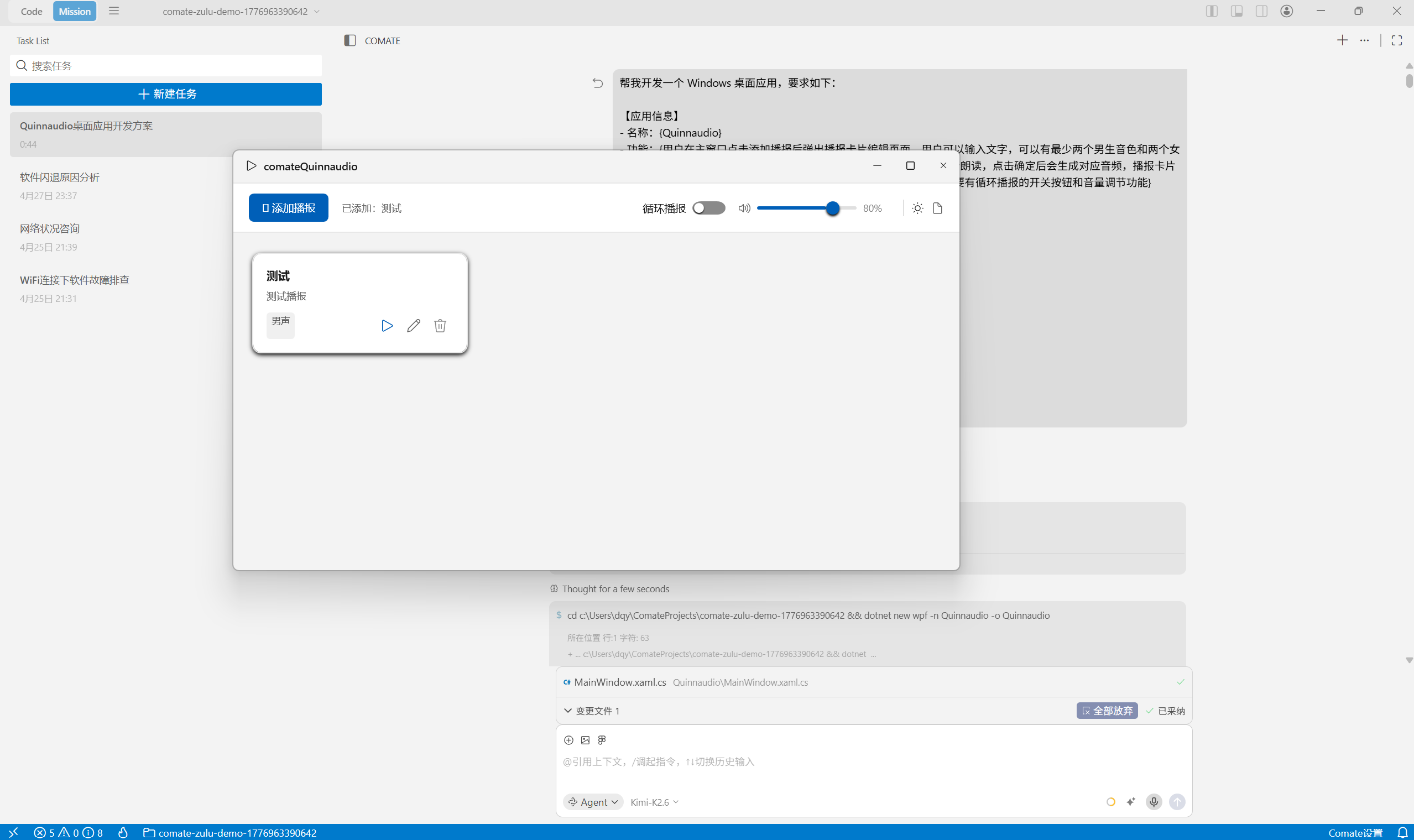The image size is (1414, 840).
Task: Toggle the primary side bar layout
Action: (x=1212, y=11)
